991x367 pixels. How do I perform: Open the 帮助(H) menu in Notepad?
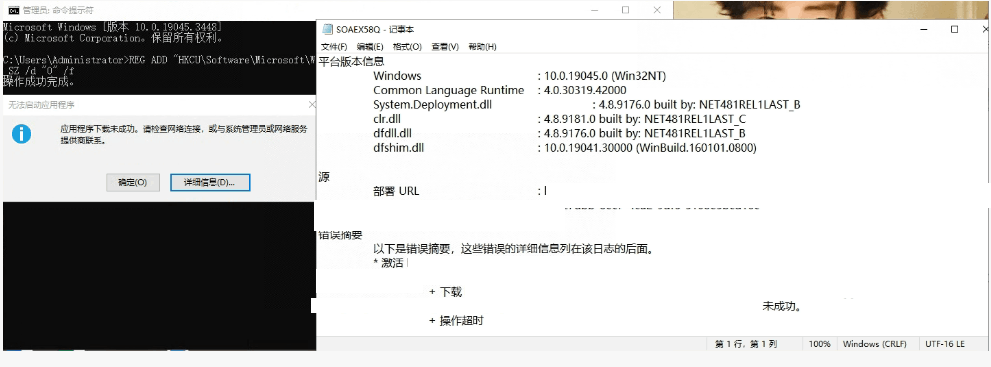pyautogui.click(x=482, y=47)
